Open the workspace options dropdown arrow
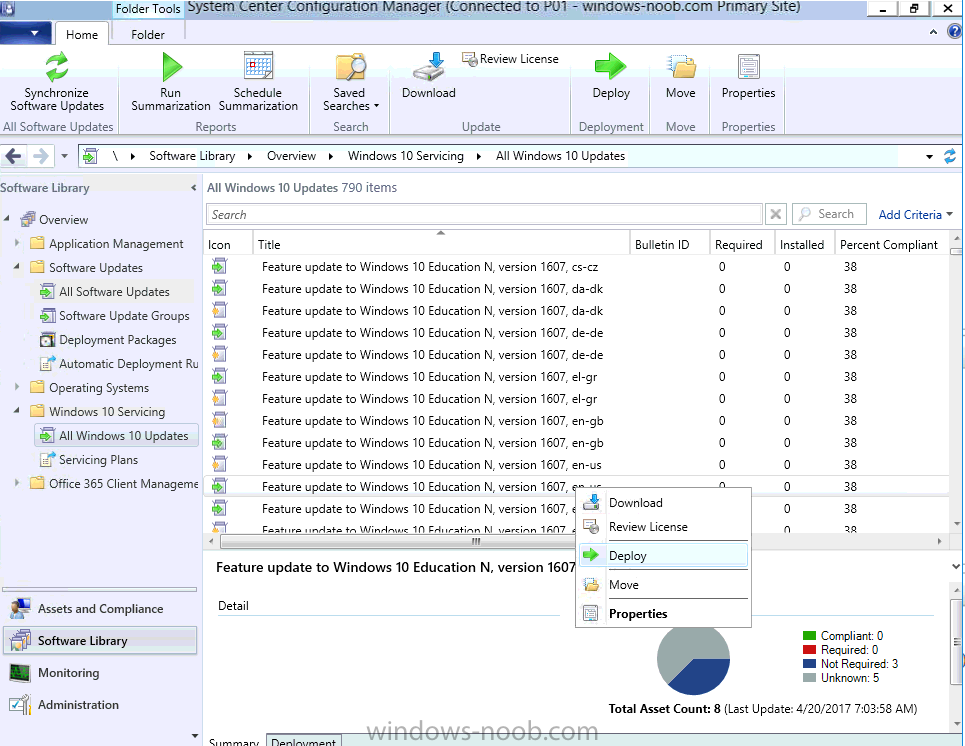This screenshot has height=746, width=965. (x=194, y=736)
